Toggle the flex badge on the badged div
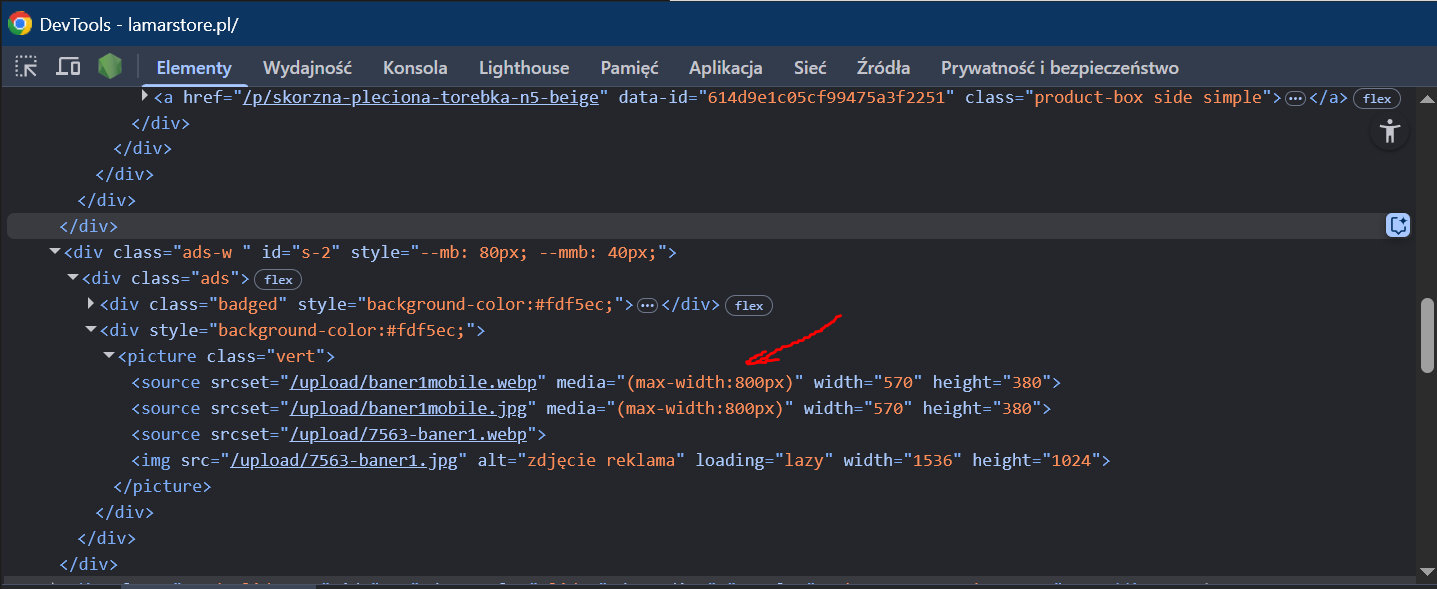 tap(749, 305)
